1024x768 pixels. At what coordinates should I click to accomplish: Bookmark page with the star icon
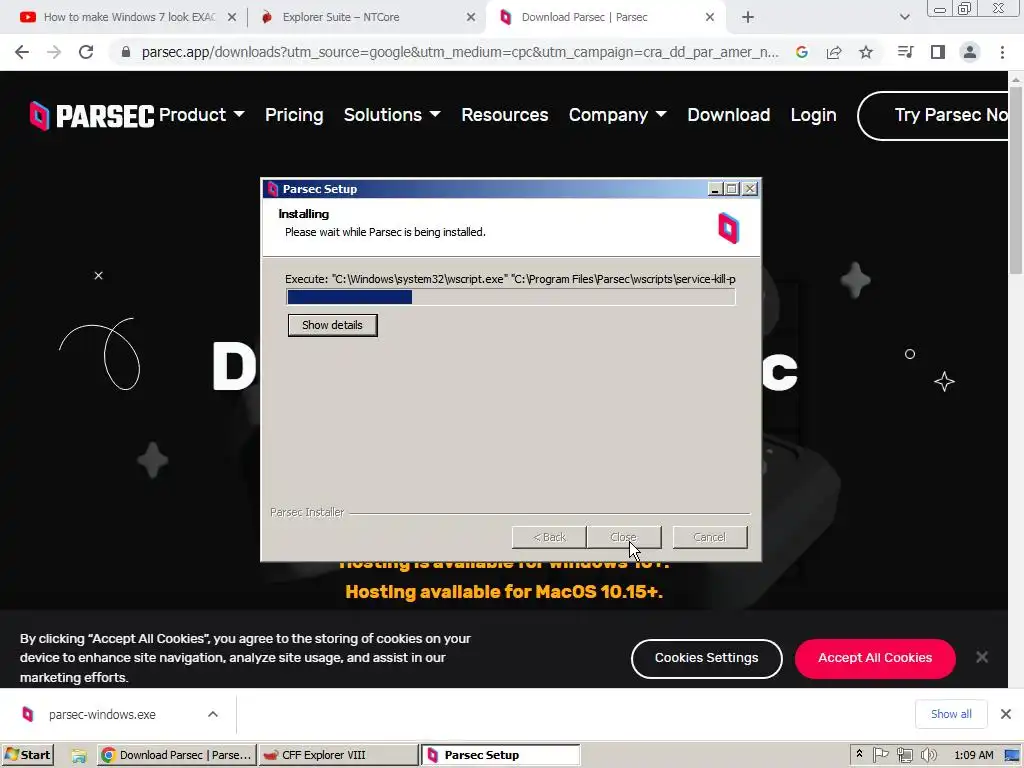point(866,52)
